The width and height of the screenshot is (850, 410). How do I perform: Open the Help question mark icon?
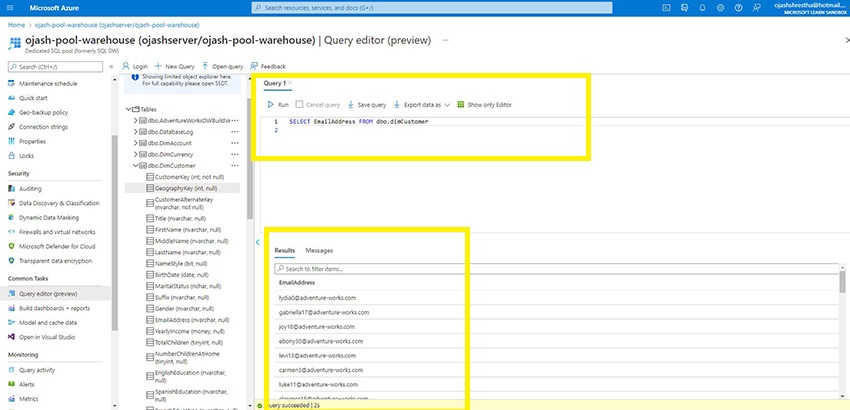point(738,8)
